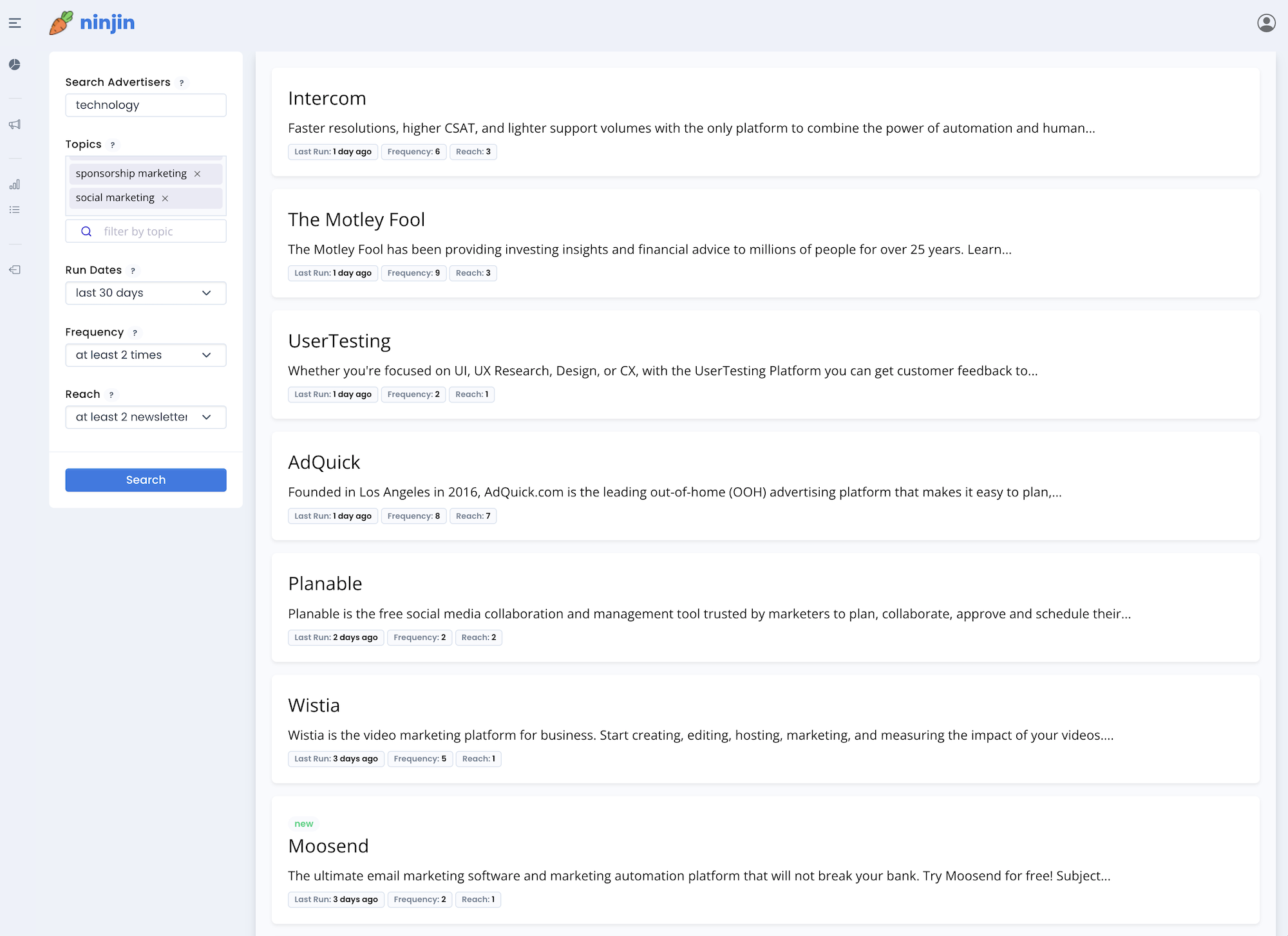Open the user account profile icon

(1266, 23)
